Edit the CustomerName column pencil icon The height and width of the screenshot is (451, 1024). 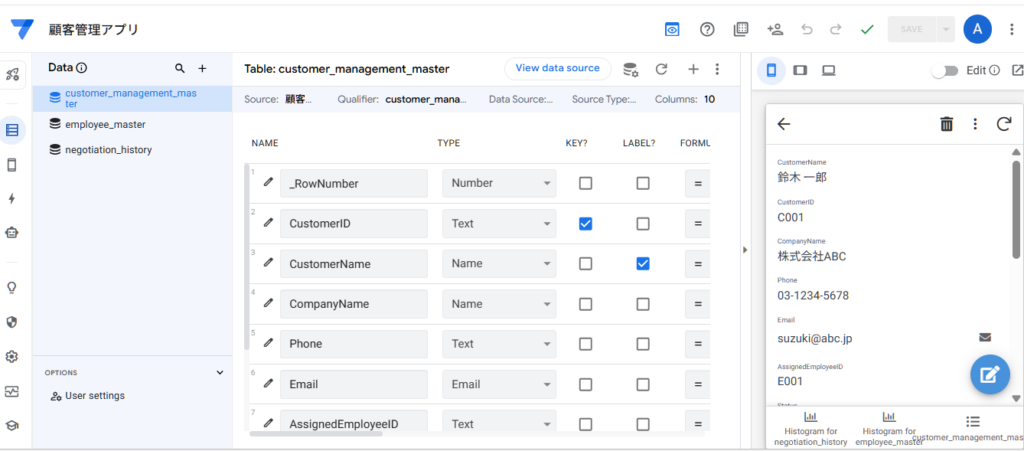pyautogui.click(x=268, y=263)
